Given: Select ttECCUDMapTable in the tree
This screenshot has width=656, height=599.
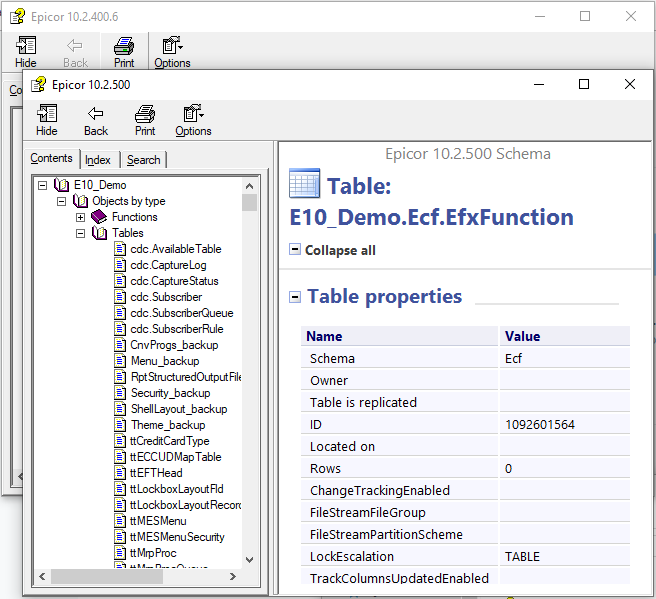Looking at the screenshot, I should coord(175,457).
